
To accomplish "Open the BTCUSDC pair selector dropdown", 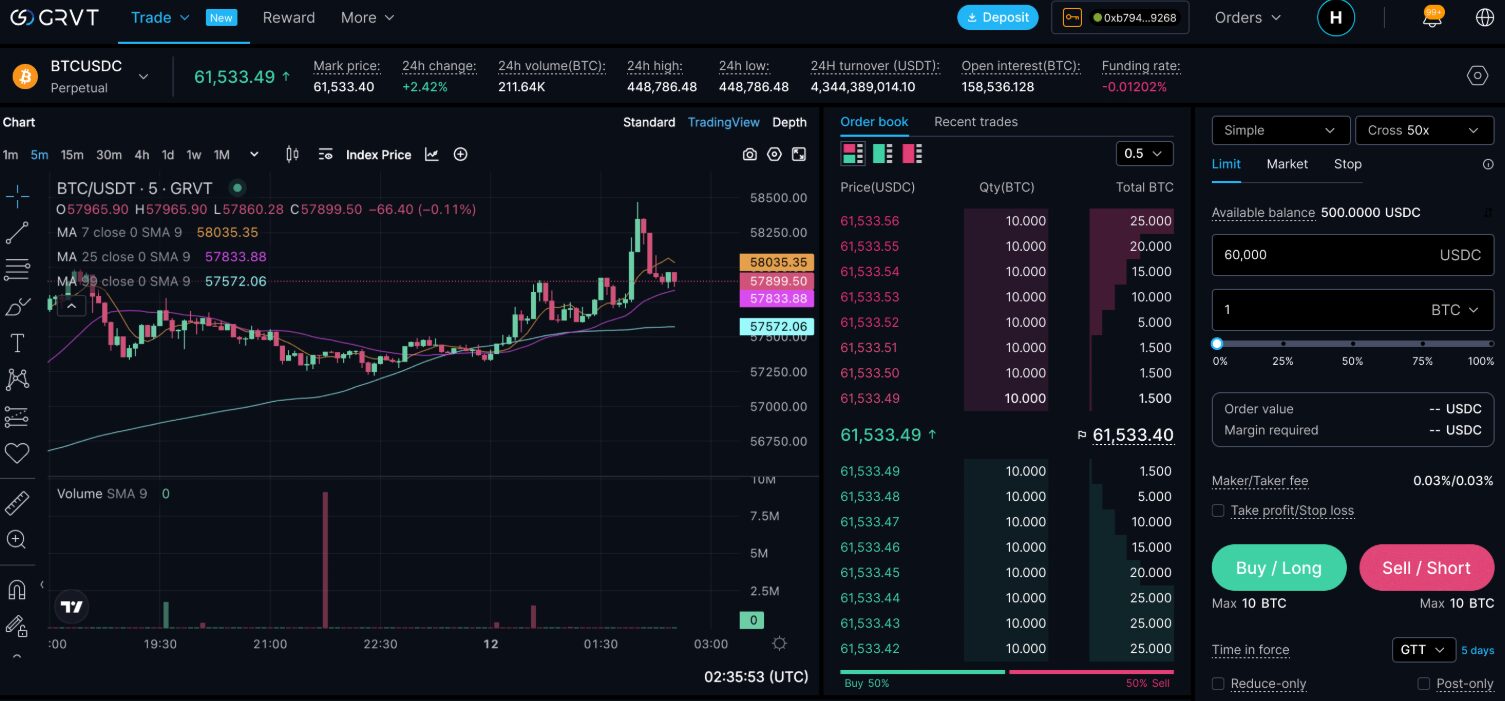I will click(x=143, y=76).
